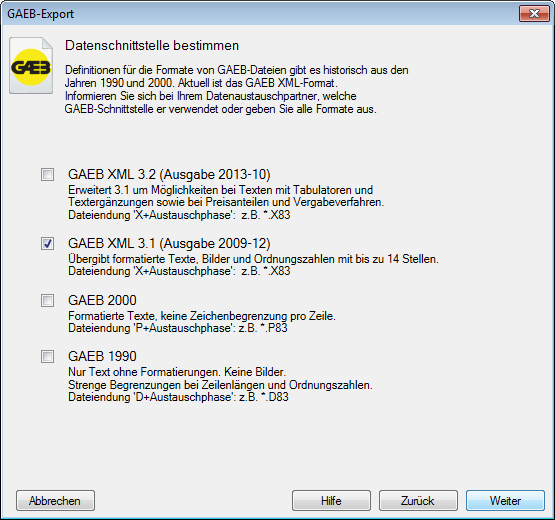Check the GAEB 1990 format box
The width and height of the screenshot is (555, 520).
coord(47,356)
